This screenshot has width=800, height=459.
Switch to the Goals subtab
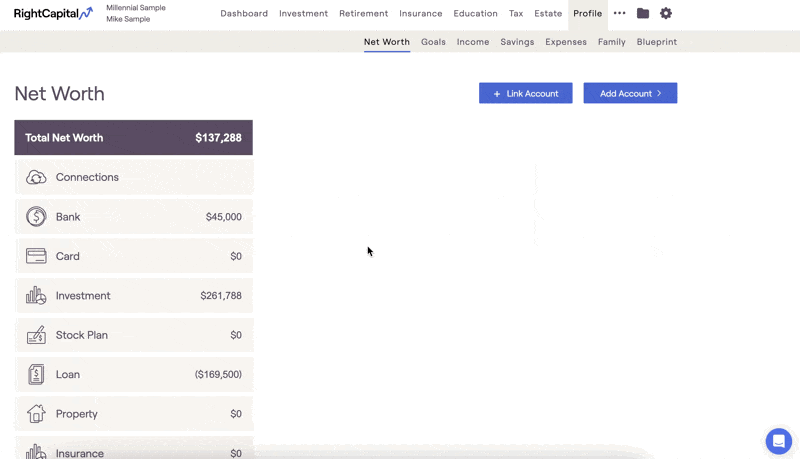(433, 42)
